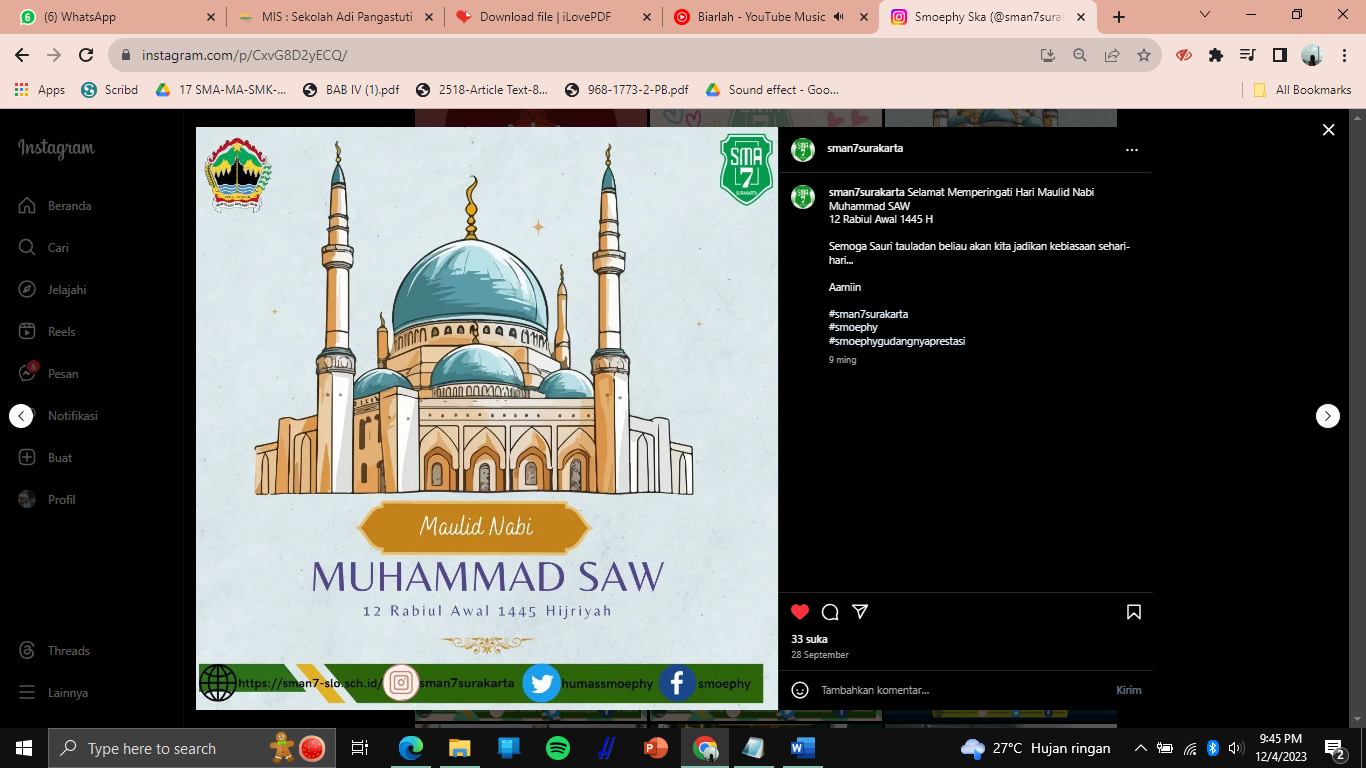
Task: Open Pesan messages in the sidebar
Action: pos(62,374)
